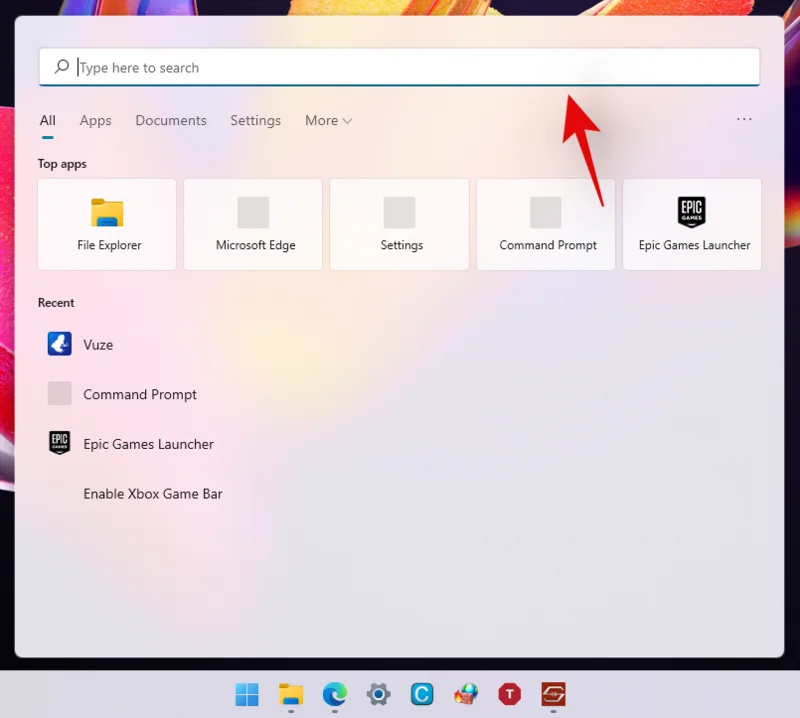Open the firewall globe app on taskbar

click(x=466, y=695)
